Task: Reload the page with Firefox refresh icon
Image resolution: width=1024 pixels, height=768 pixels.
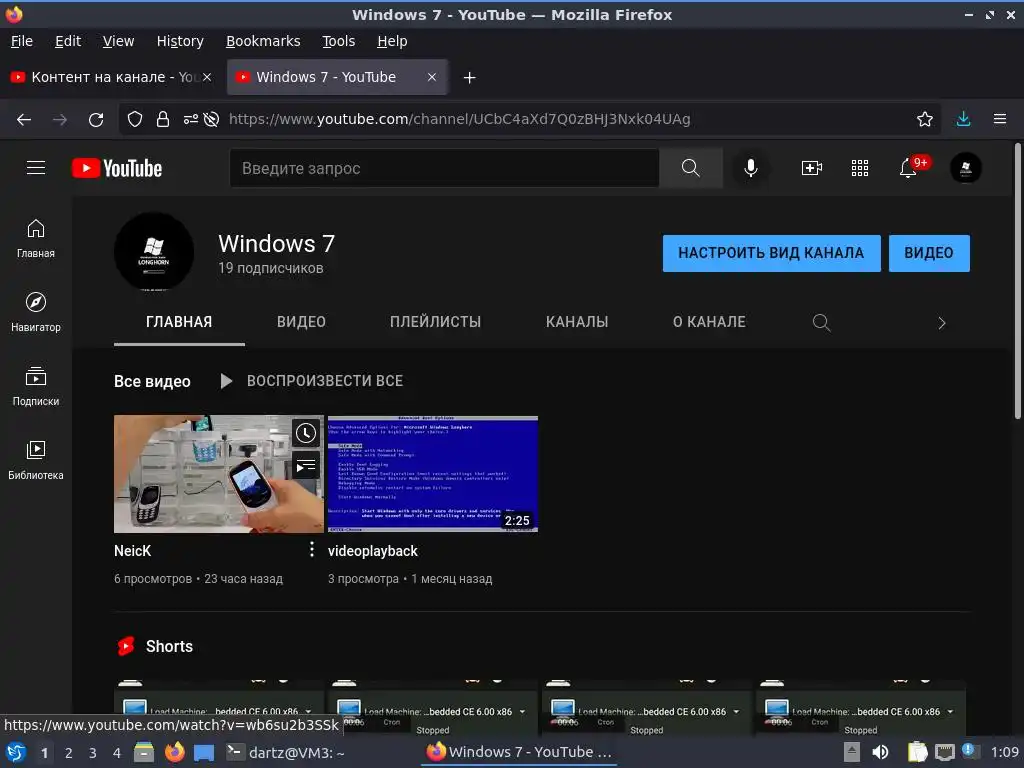Action: (96, 119)
